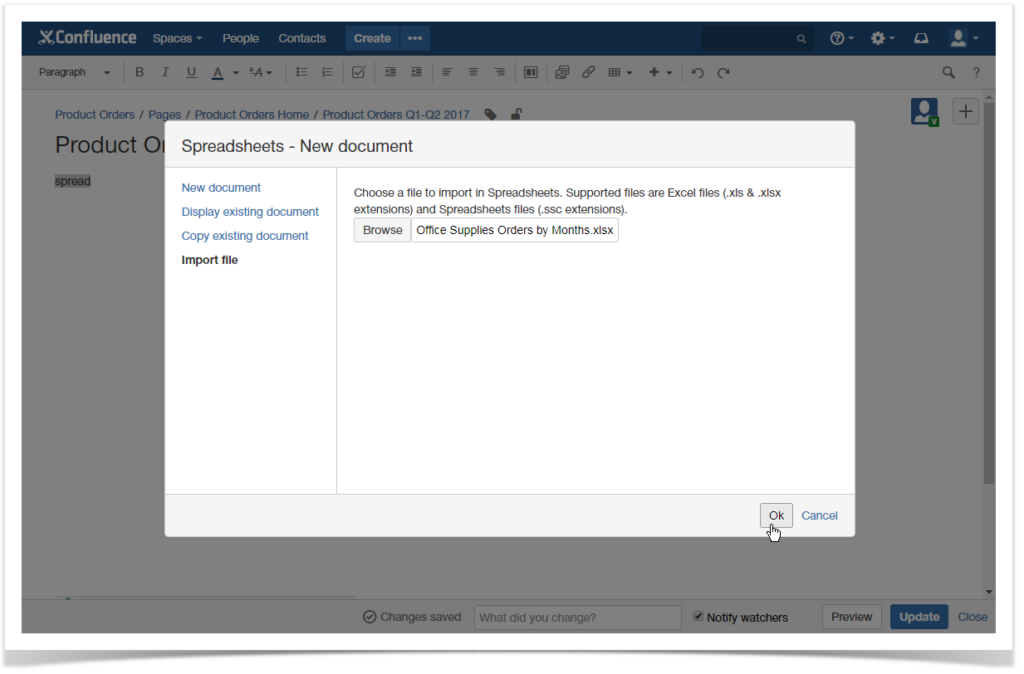The height and width of the screenshot is (674, 1024).
Task: Apply italic formatting from toolbar
Action: [165, 72]
